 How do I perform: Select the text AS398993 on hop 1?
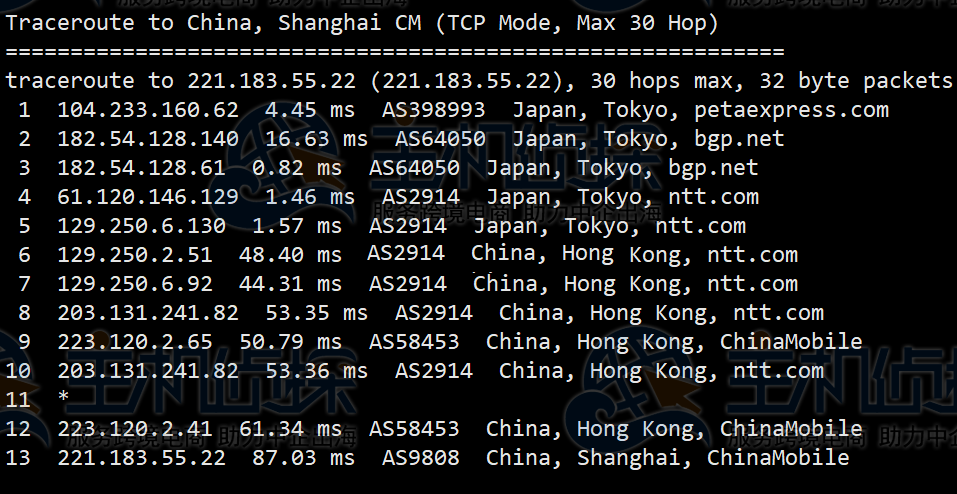(x=434, y=110)
